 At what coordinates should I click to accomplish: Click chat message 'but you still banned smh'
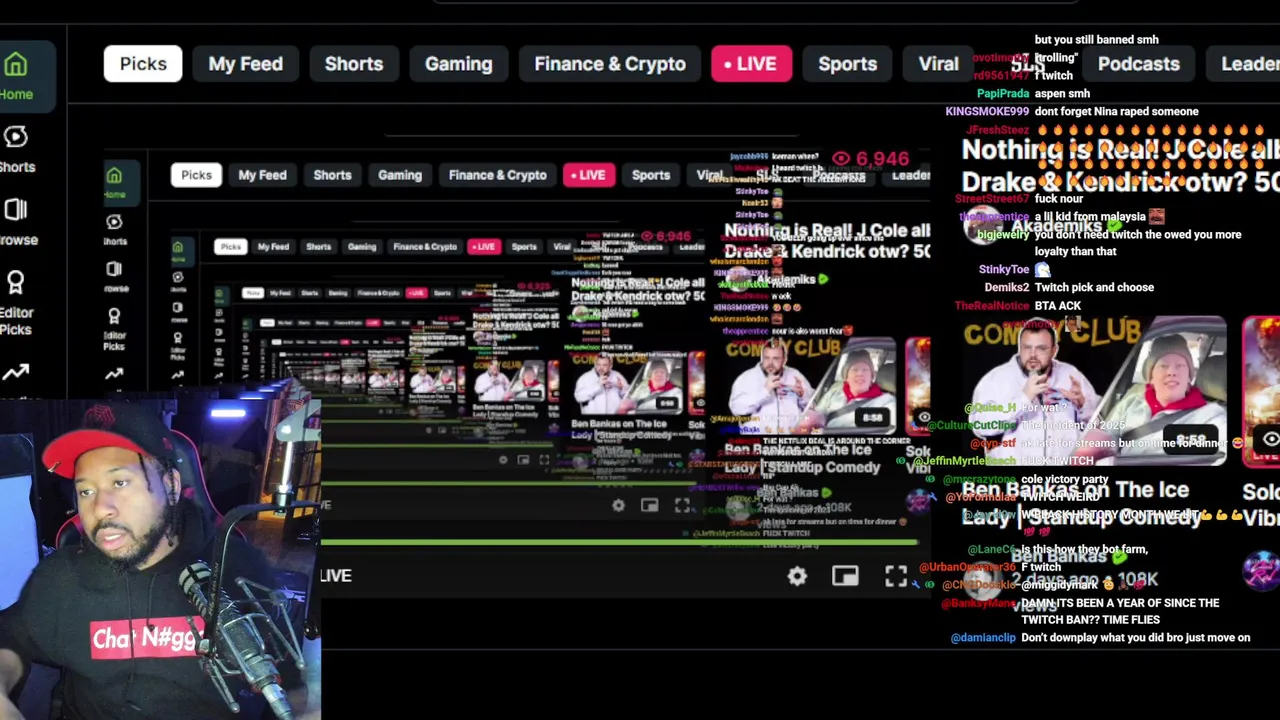coord(1096,40)
